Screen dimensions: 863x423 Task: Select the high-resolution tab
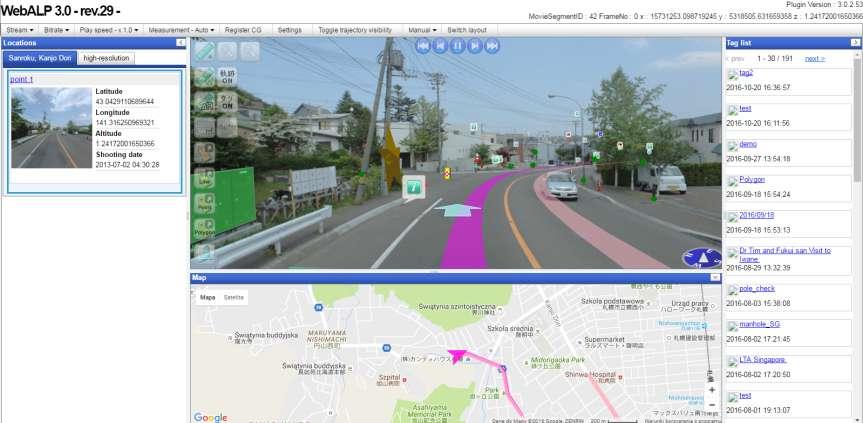tap(106, 58)
